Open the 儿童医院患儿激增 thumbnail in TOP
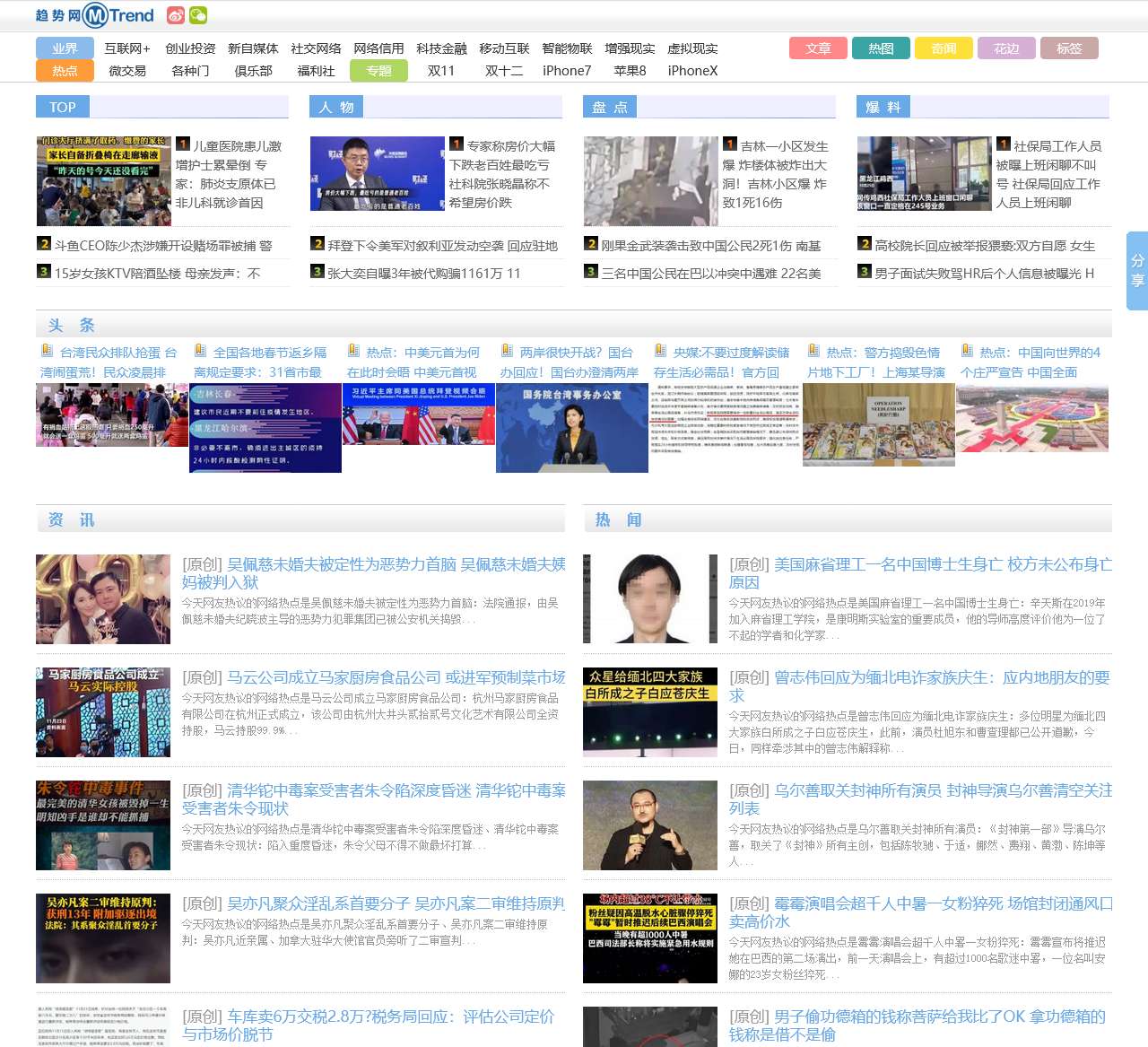1148x1047 pixels. click(104, 181)
